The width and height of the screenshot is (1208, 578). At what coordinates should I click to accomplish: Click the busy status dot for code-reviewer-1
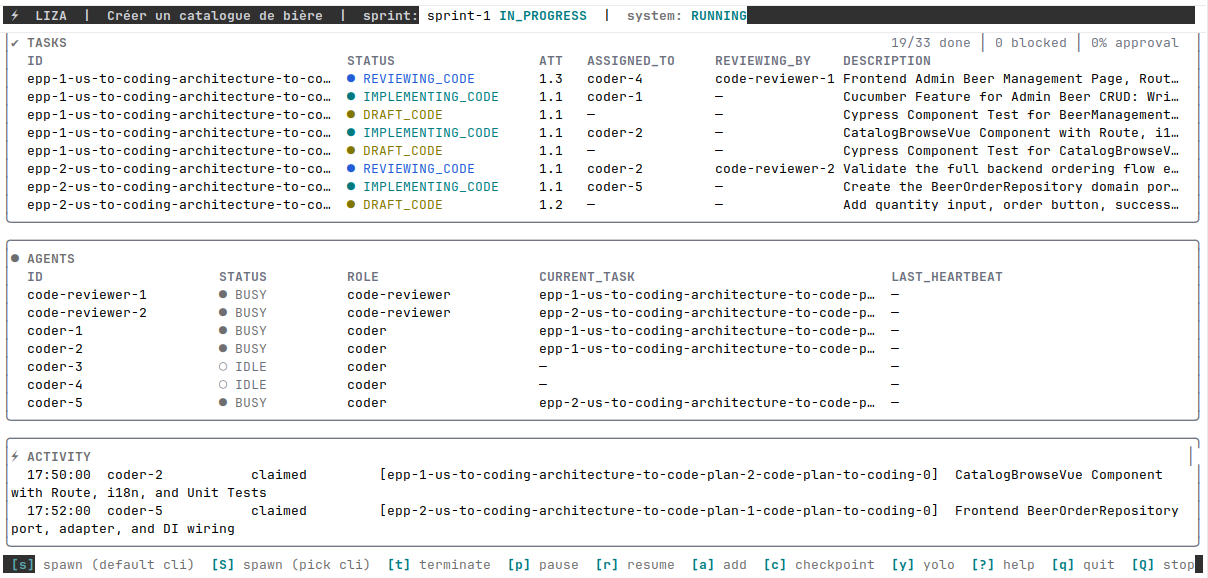[224, 295]
